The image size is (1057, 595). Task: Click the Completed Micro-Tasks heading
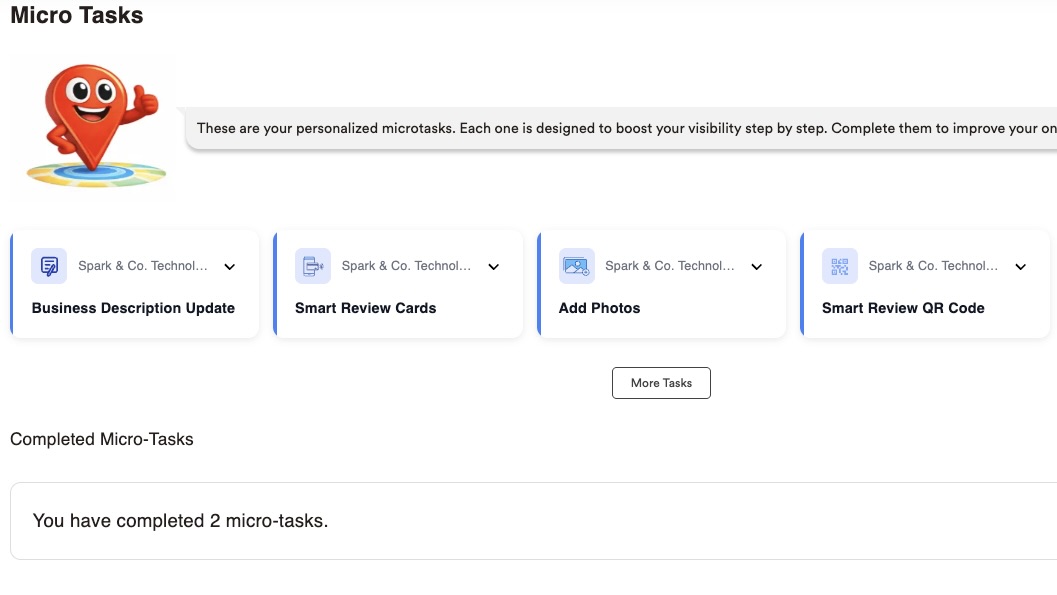click(x=102, y=439)
